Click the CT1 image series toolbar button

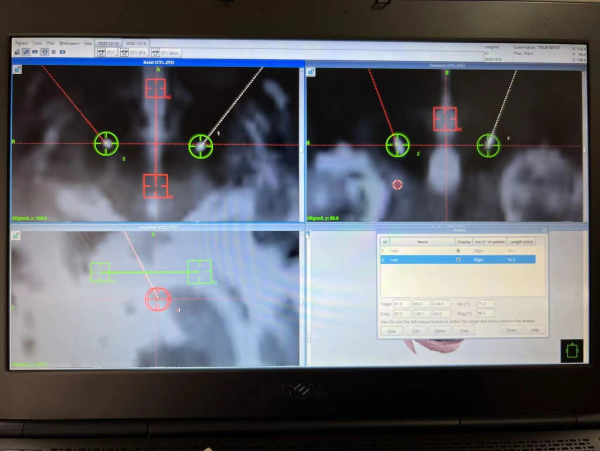click(103, 52)
